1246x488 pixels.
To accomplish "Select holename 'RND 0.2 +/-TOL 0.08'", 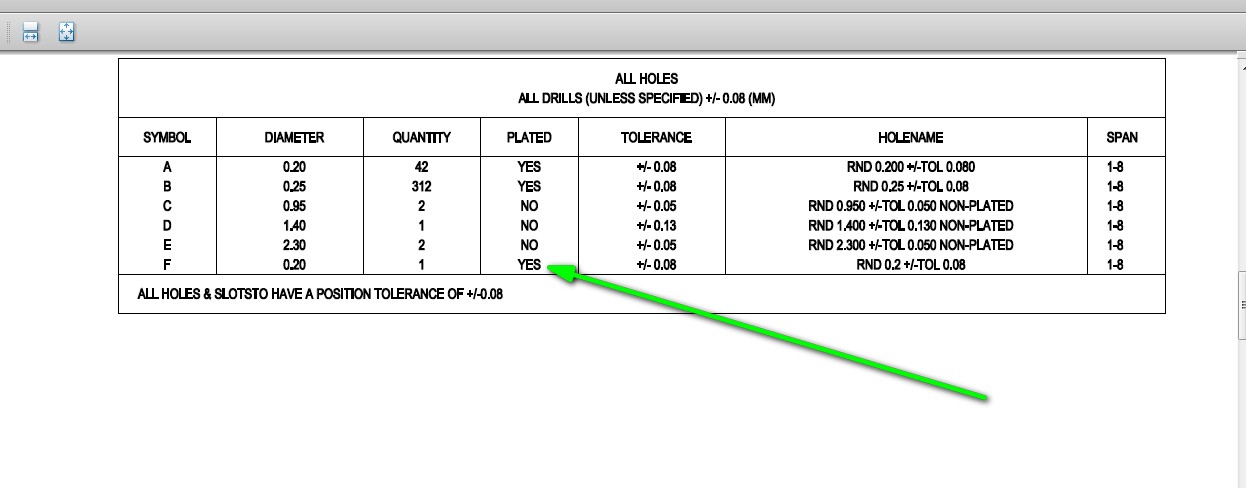I will [910, 265].
